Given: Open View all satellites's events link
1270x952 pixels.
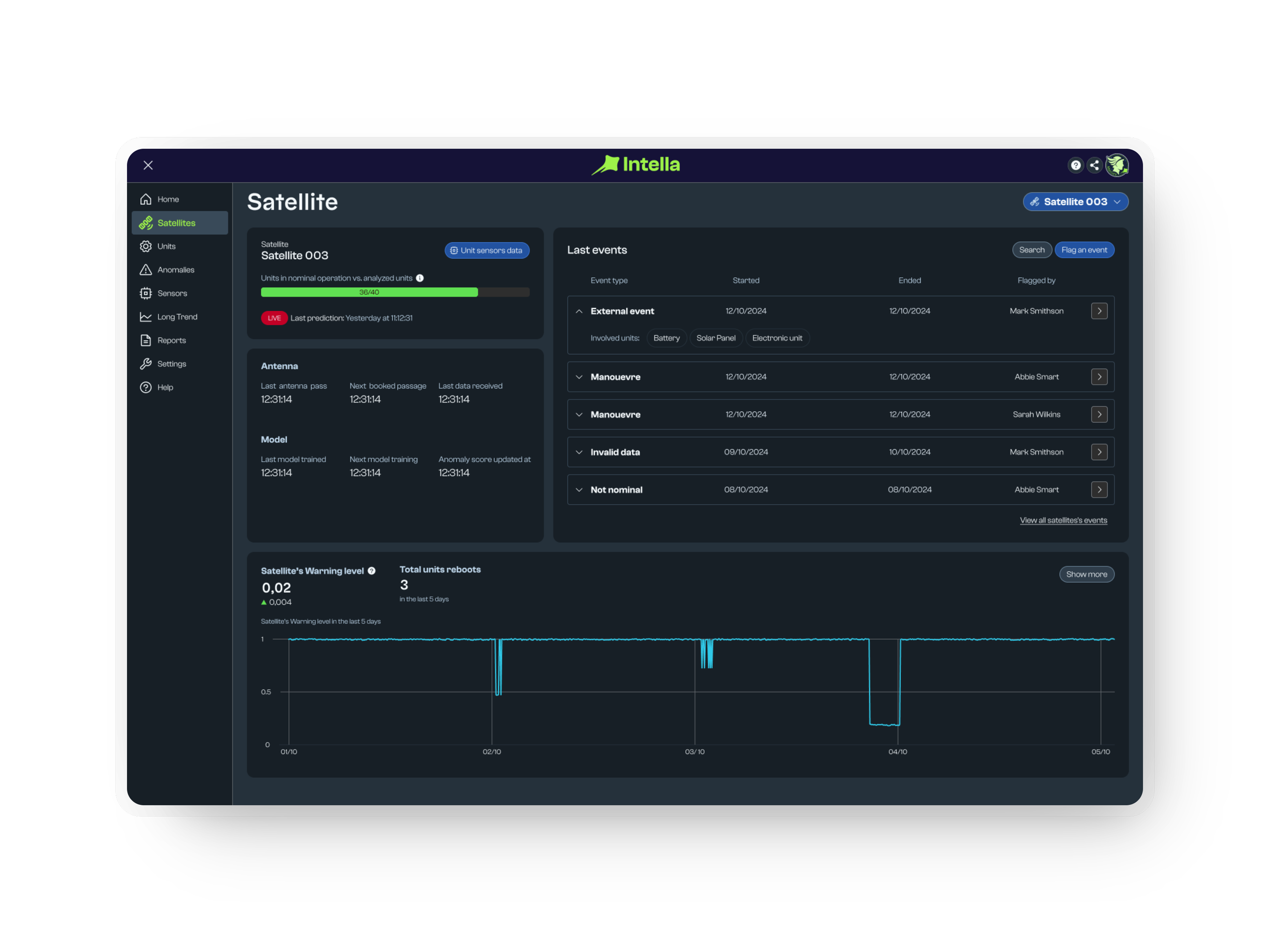Looking at the screenshot, I should tap(1063, 520).
